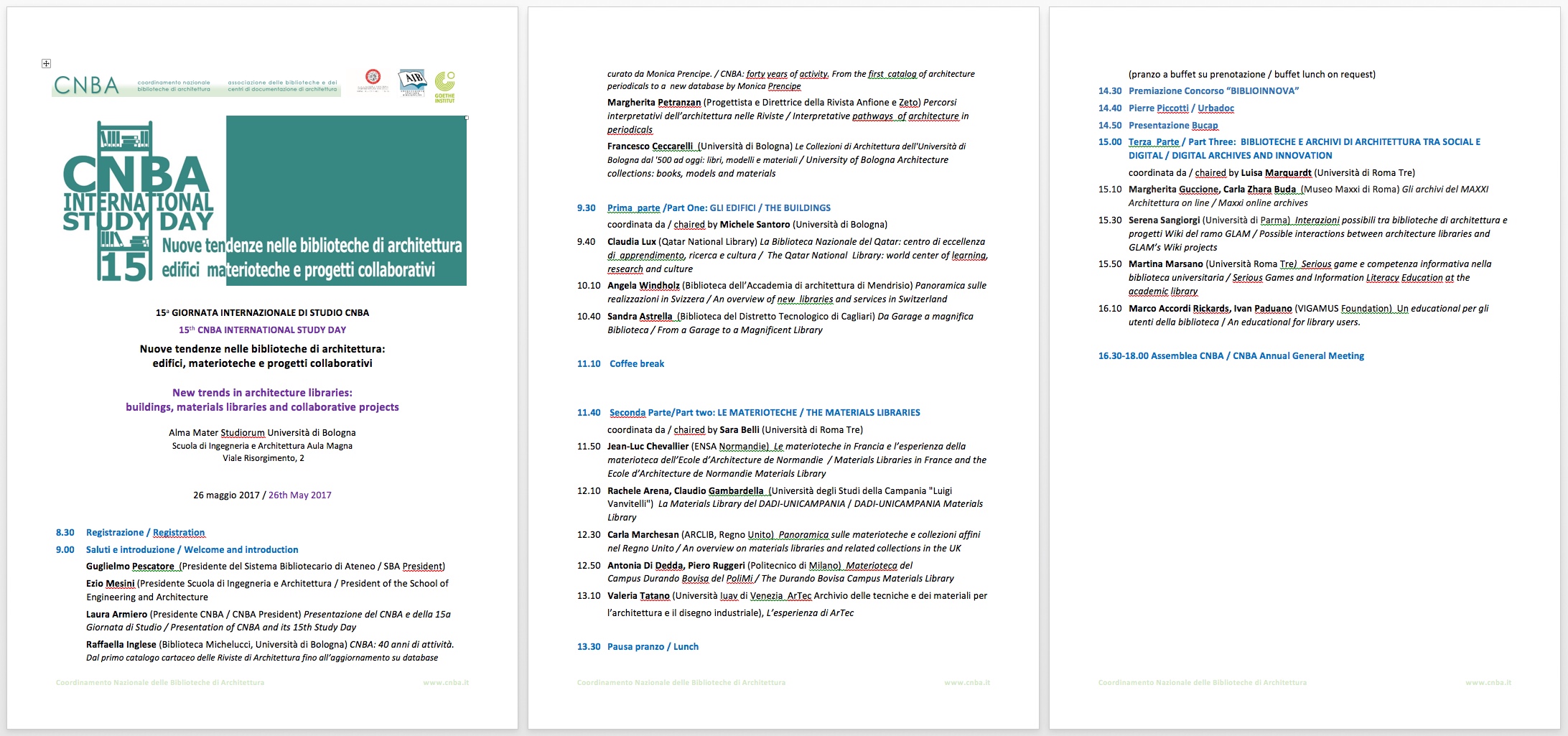The height and width of the screenshot is (736, 1568).
Task: Click 'New trends in architecture libraries:' line
Action: pos(262,393)
